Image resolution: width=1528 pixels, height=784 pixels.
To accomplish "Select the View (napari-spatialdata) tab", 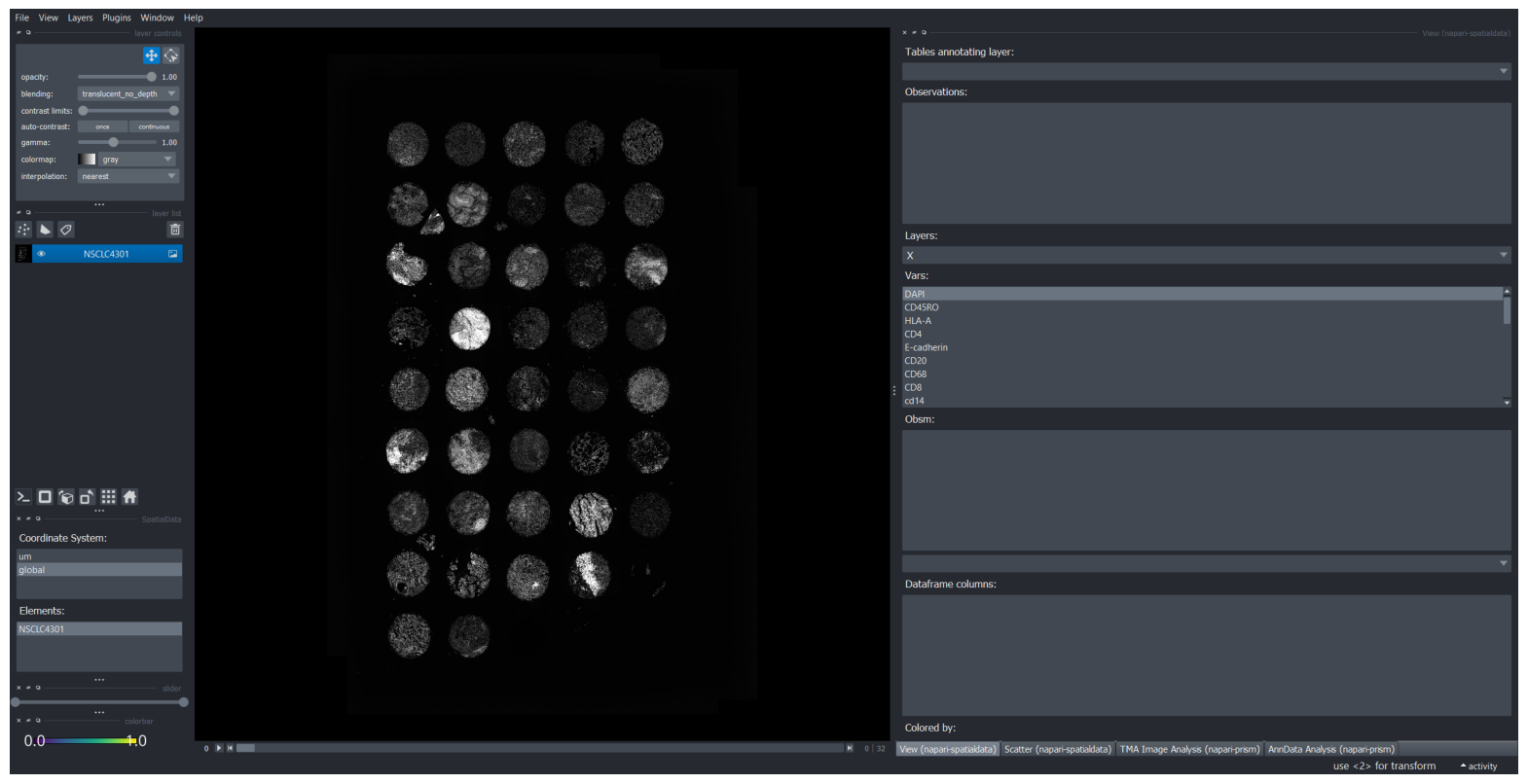I will [x=947, y=749].
